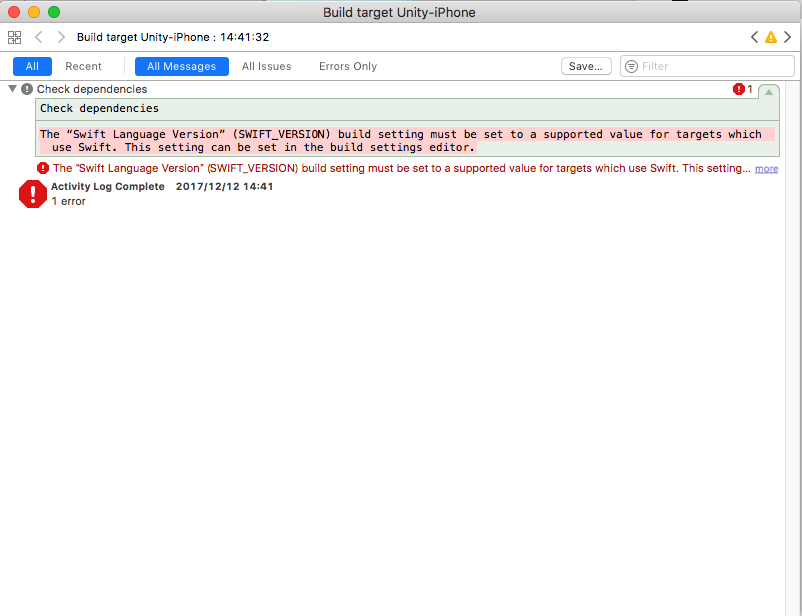Select 'Check dependencies' monospace transcript heading
The width and height of the screenshot is (802, 616).
coord(99,108)
